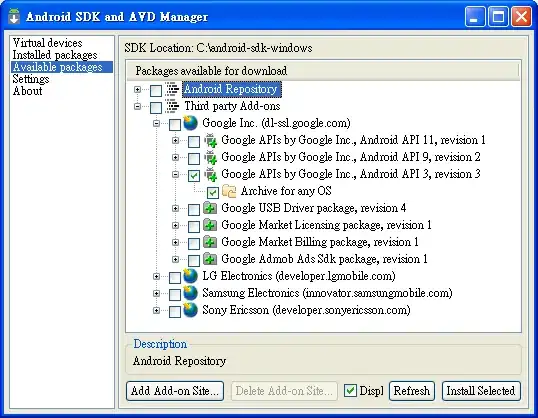Check the Third party Add-ons checkbox
The height and width of the screenshot is (418, 538).
(156, 107)
